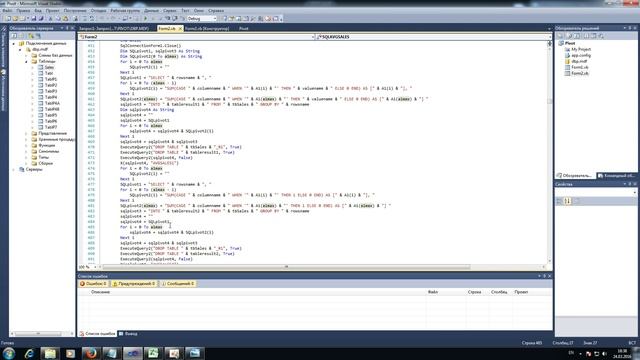
Task: Open the Start menu orb on taskbar
Action: [x=9, y=353]
